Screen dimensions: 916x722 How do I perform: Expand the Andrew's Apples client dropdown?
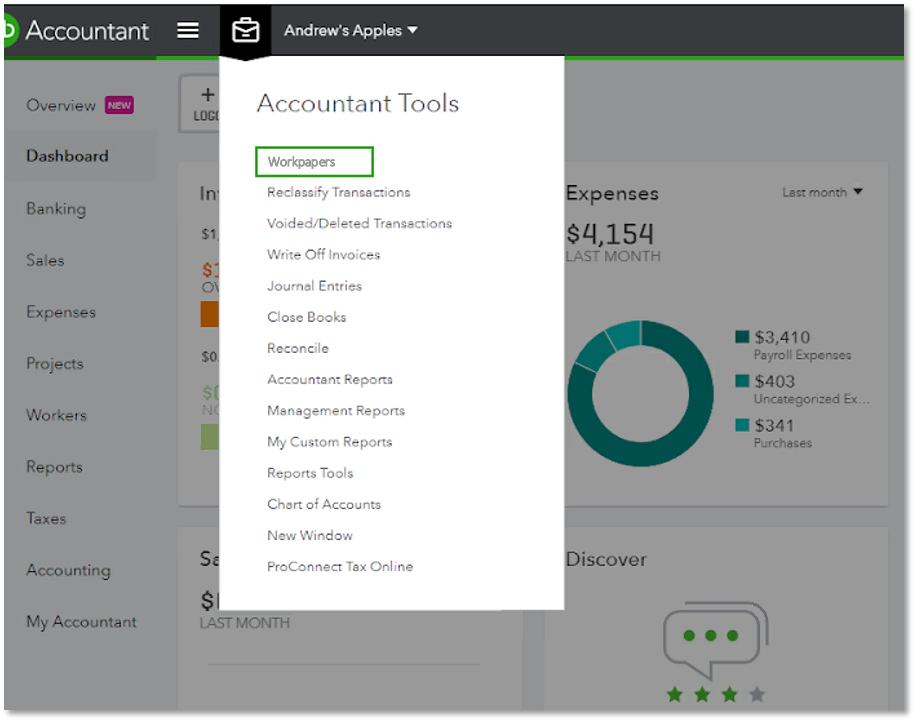[351, 30]
